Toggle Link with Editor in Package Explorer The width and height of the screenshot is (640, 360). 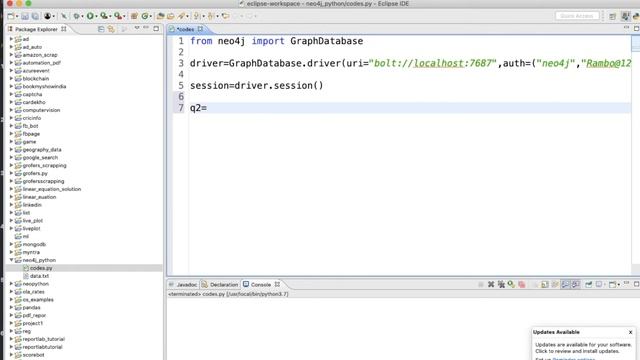coord(111,29)
